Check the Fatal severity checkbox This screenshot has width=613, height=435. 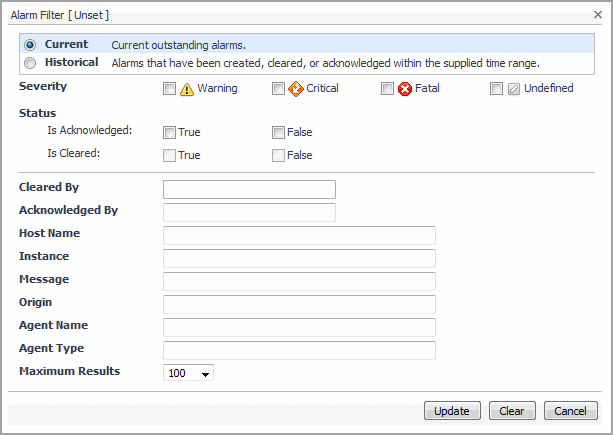click(388, 88)
